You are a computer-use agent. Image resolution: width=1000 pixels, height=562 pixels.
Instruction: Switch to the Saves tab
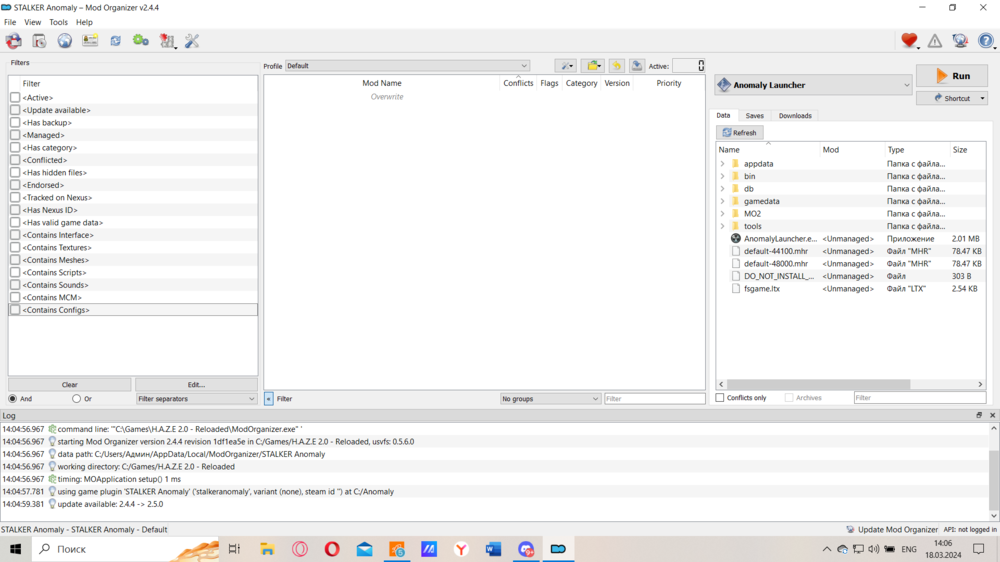(754, 116)
